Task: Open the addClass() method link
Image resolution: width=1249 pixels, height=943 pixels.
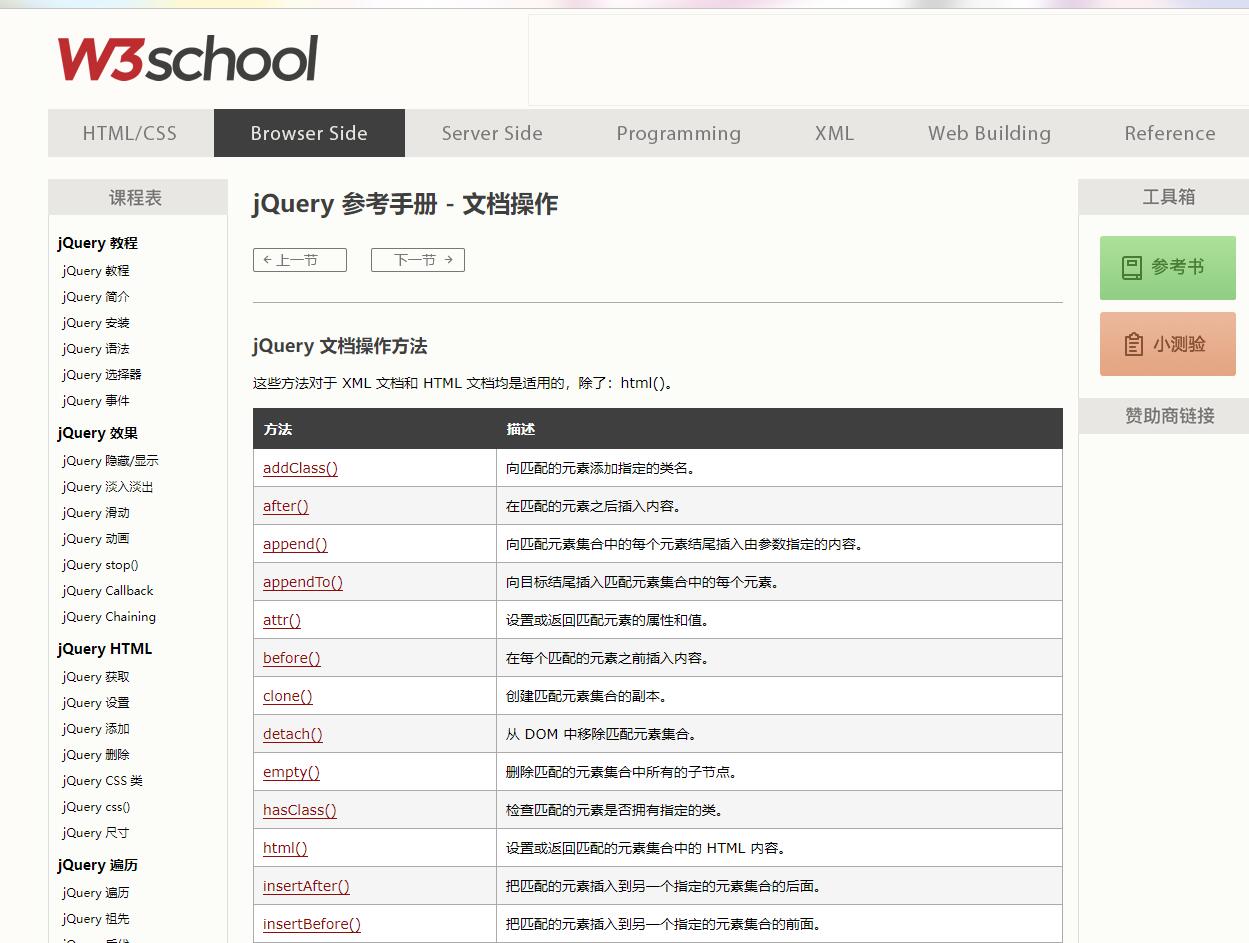Action: pyautogui.click(x=300, y=468)
